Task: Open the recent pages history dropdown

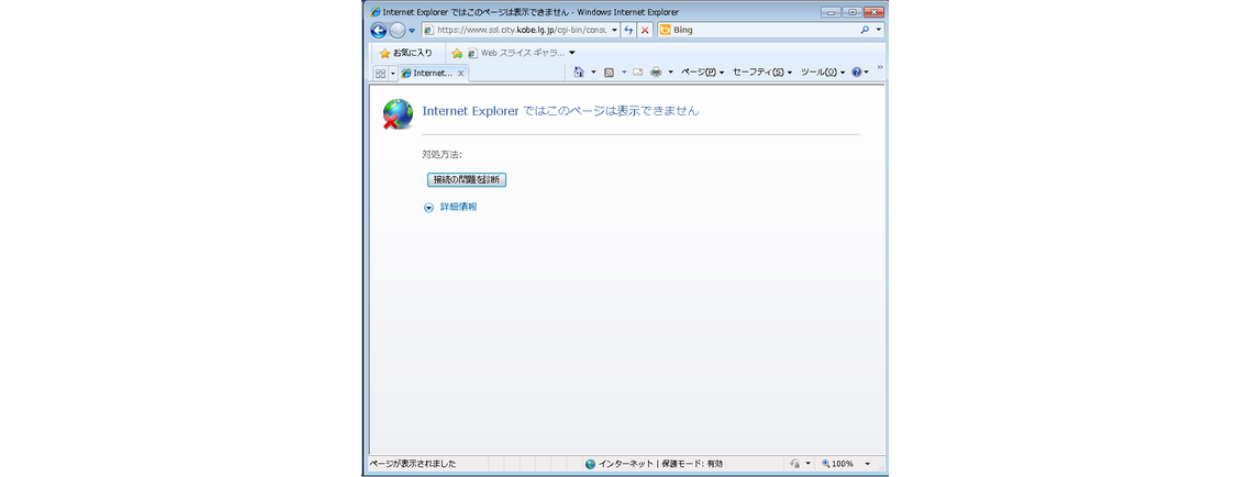Action: (412, 30)
